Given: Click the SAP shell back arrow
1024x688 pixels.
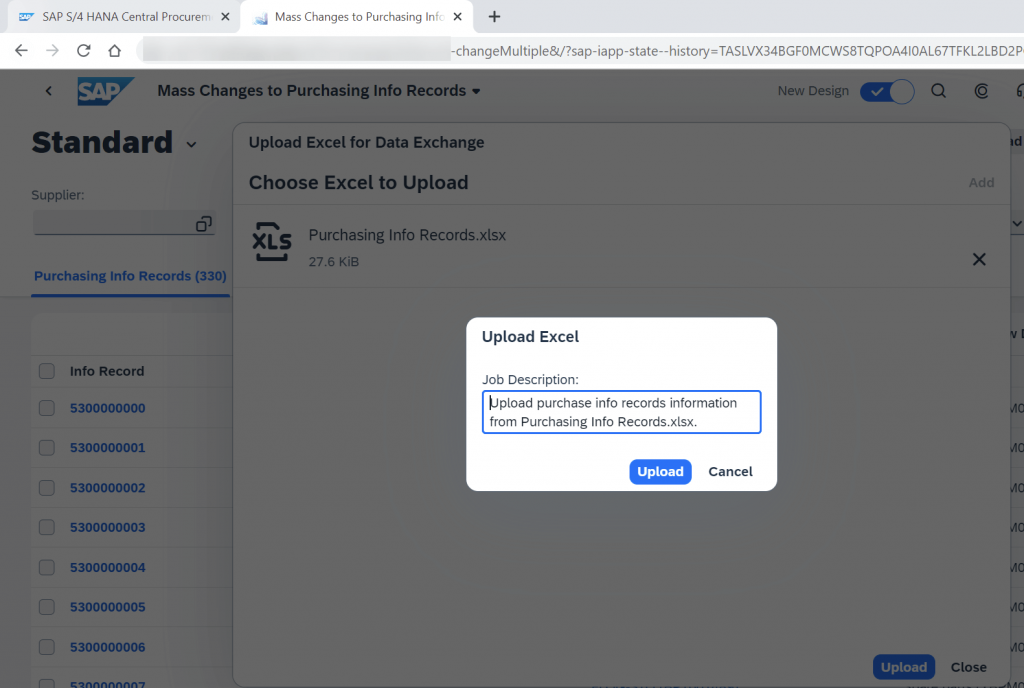Looking at the screenshot, I should coord(48,91).
